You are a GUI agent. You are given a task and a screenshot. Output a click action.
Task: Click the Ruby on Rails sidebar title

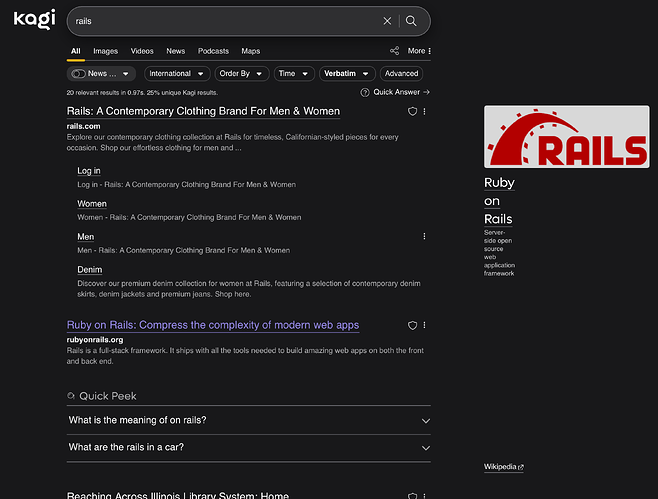(499, 201)
